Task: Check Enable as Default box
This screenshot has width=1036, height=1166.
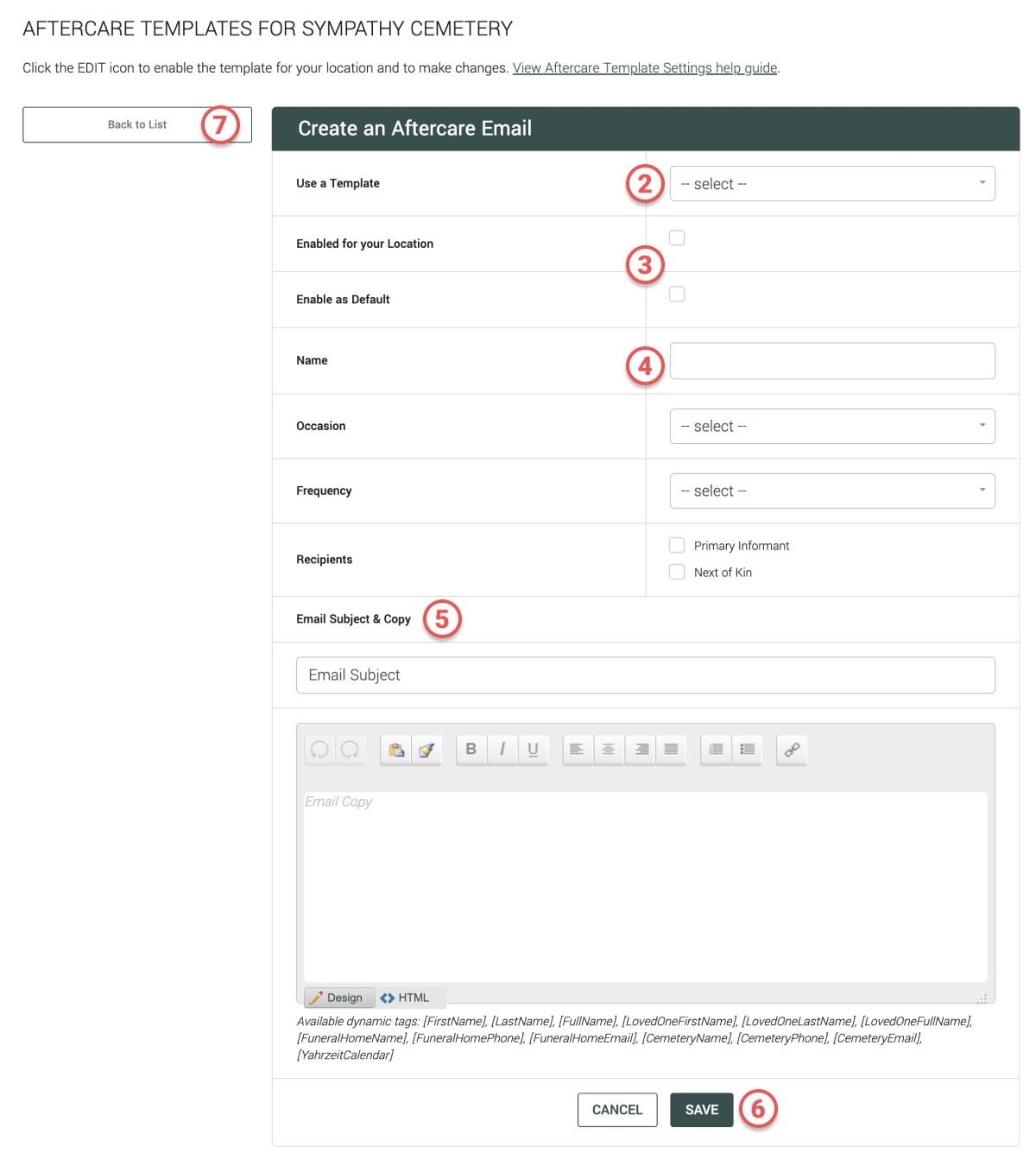Action: coord(677,295)
